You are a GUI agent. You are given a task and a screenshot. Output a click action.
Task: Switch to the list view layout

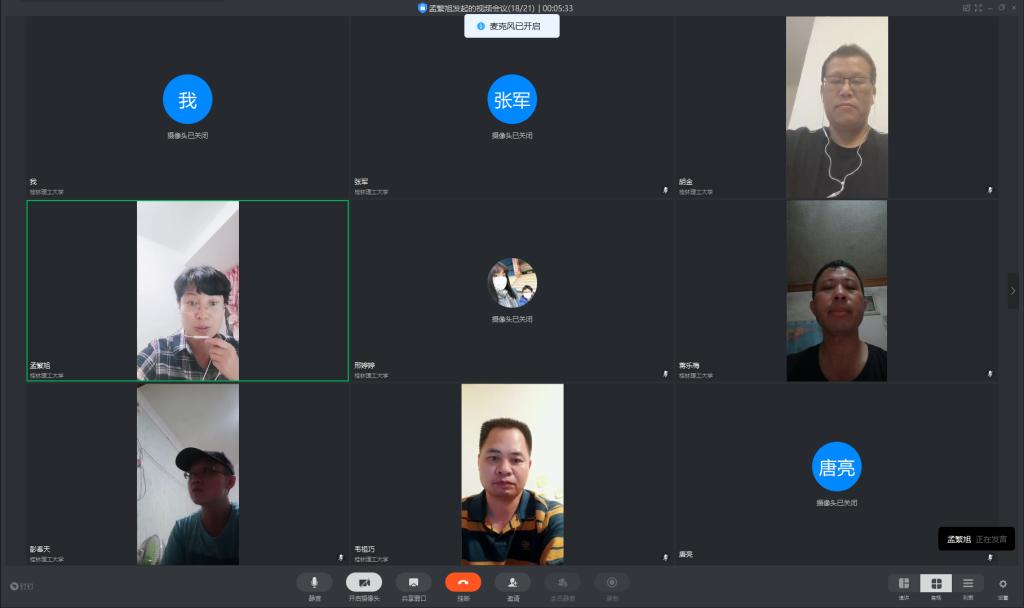(x=968, y=583)
